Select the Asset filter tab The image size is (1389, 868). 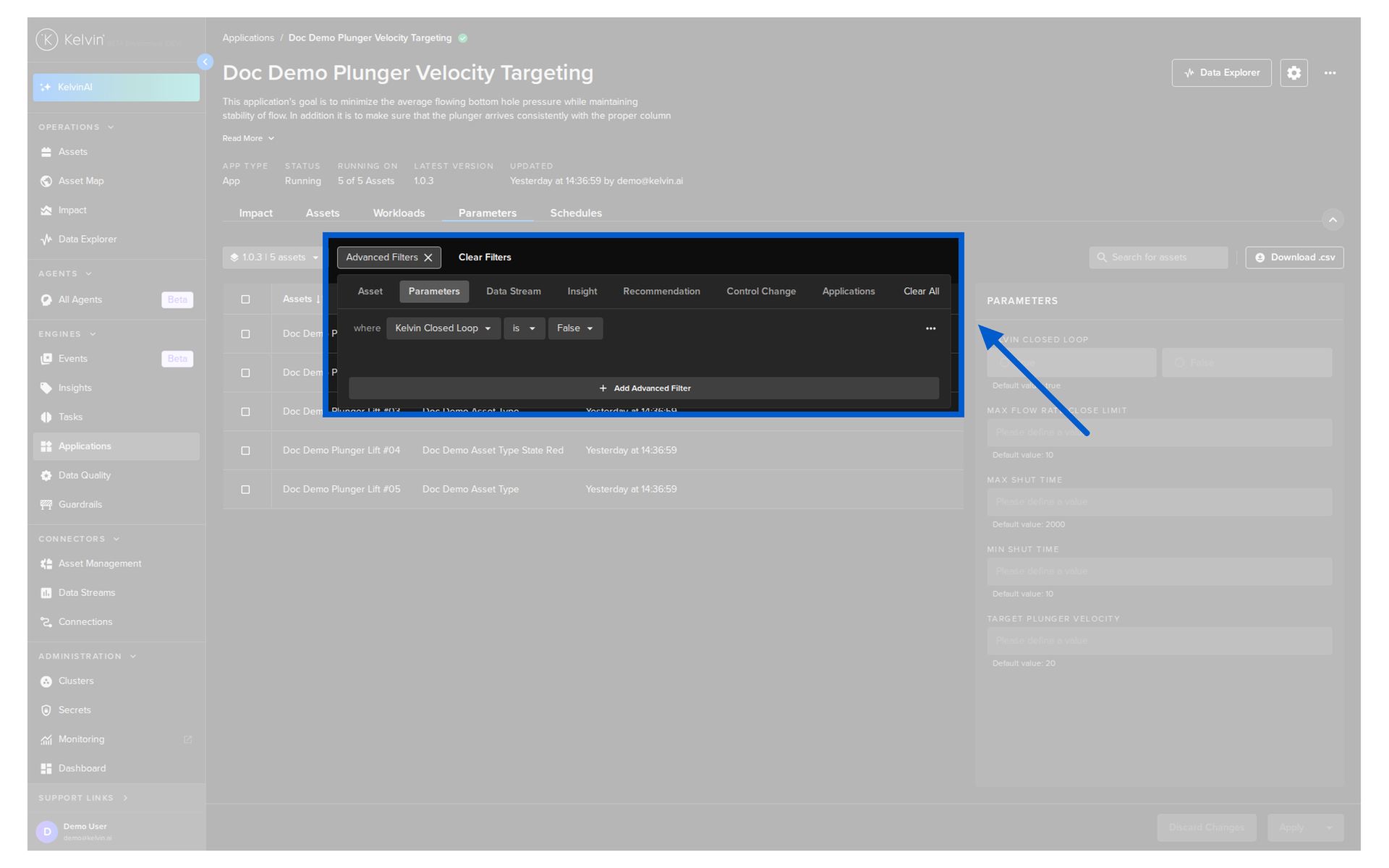pos(370,292)
